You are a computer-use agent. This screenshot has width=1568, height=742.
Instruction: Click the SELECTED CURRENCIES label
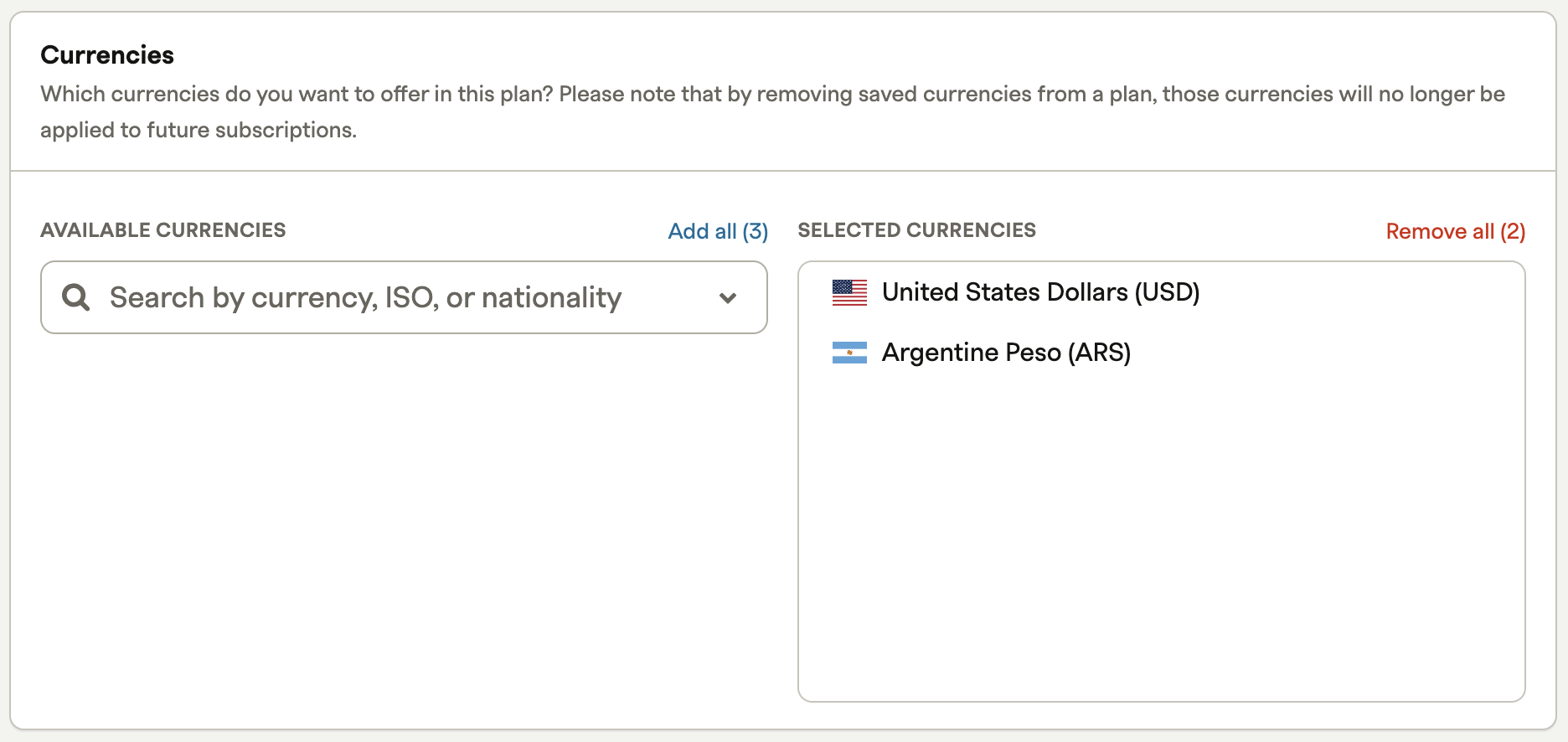pyautogui.click(x=917, y=230)
